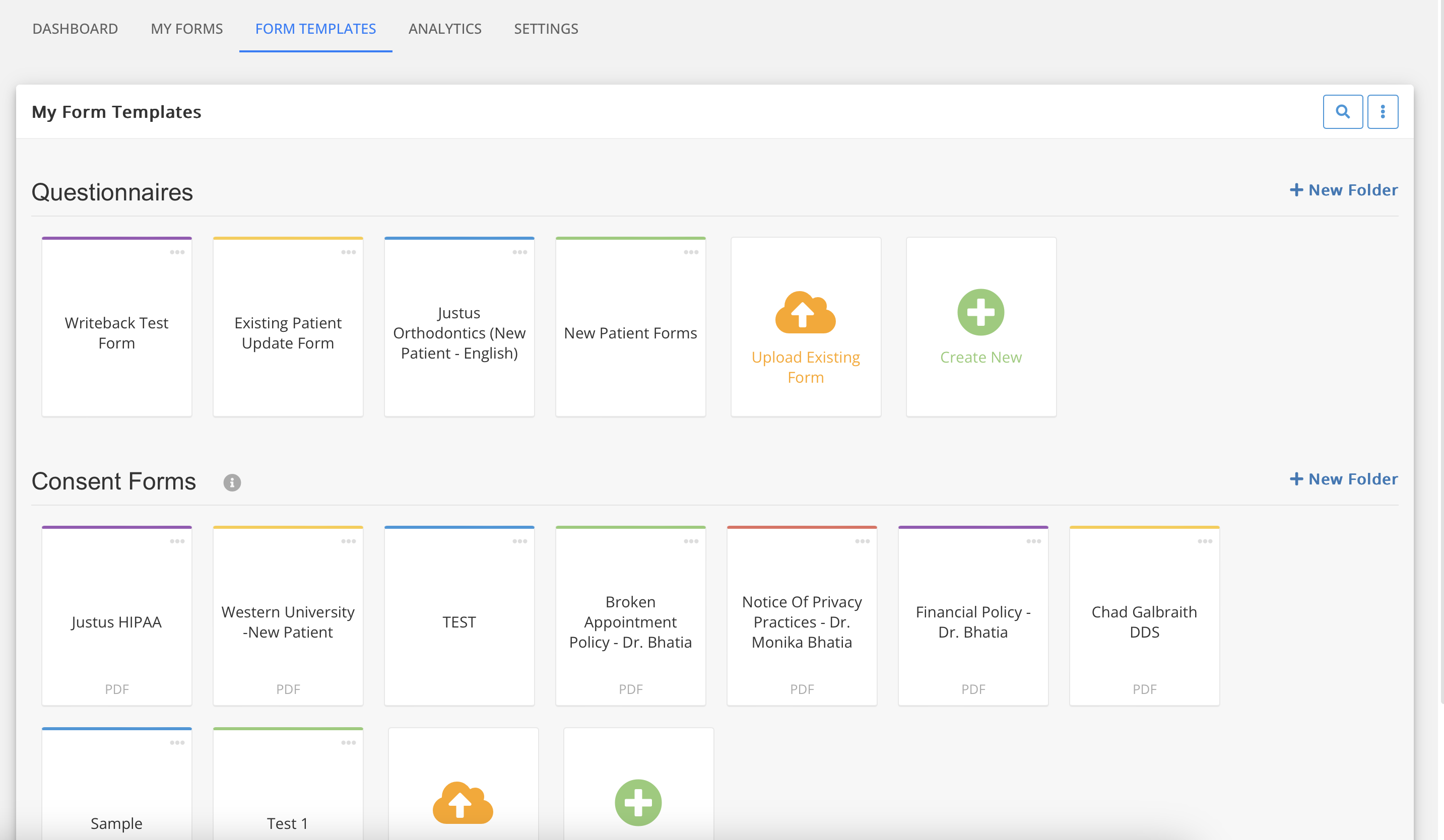1444x840 pixels.
Task: Click New Folder next to Questionnaires
Action: coord(1343,189)
